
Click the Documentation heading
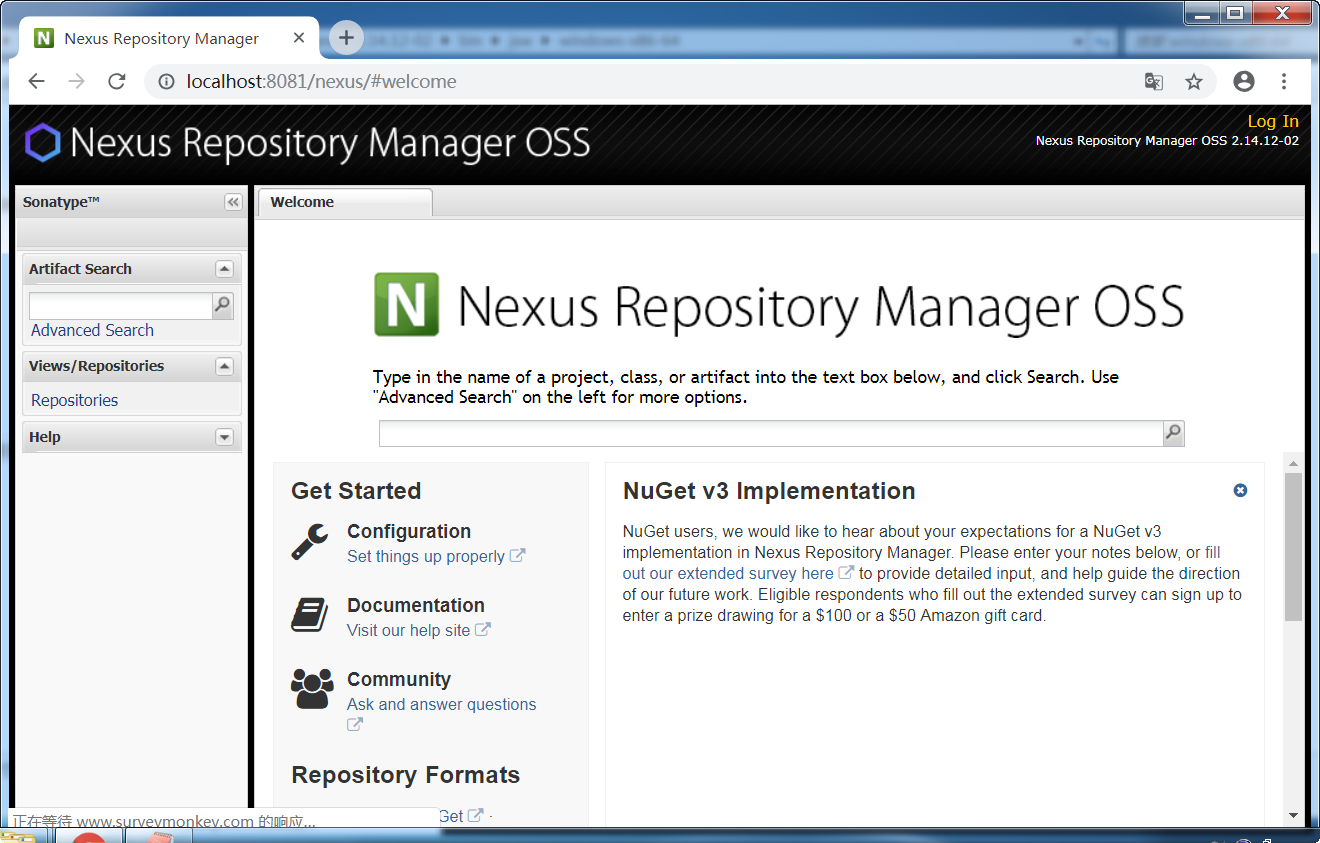(415, 605)
